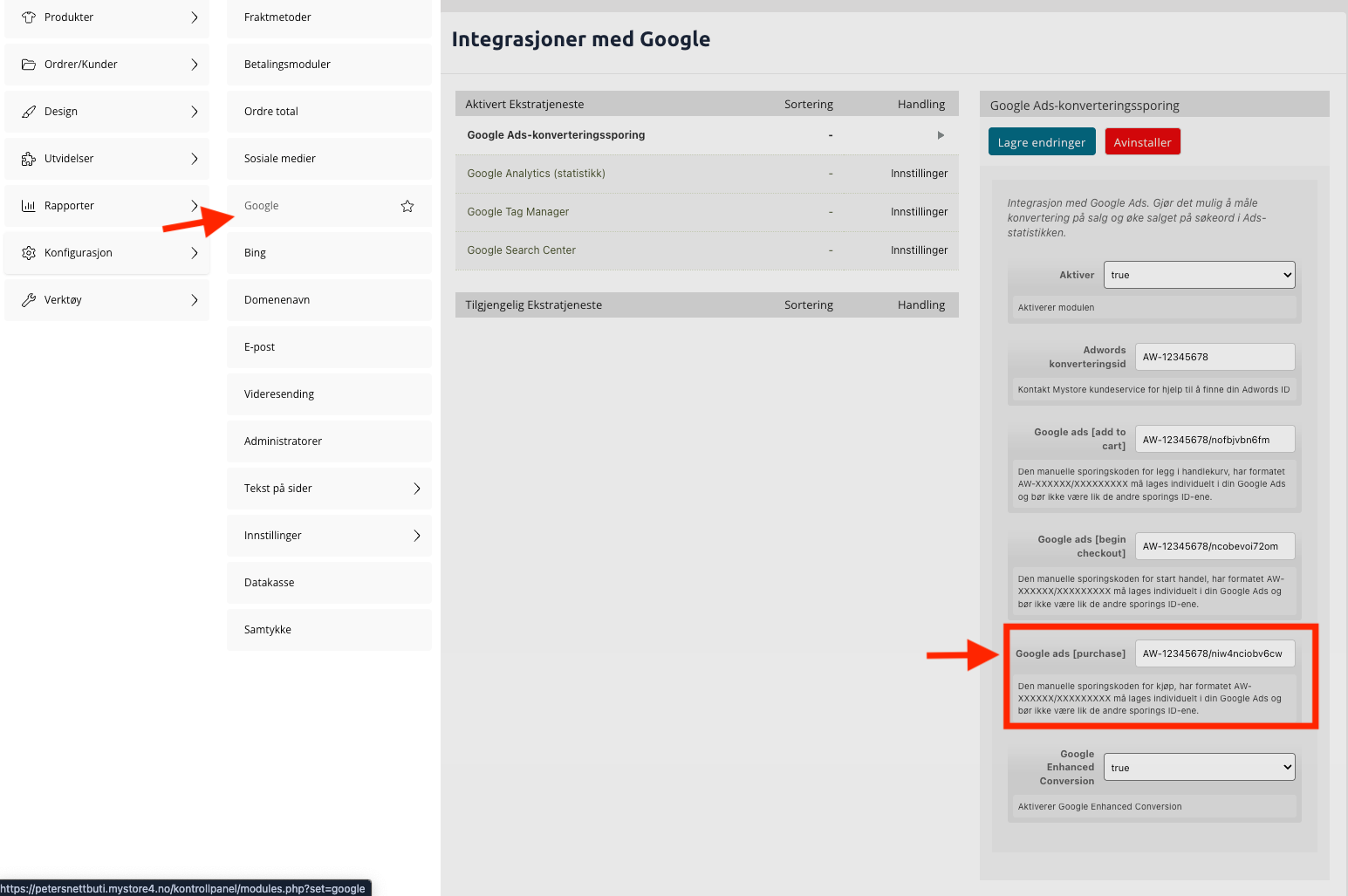
Task: Open Domenenavn menu item
Action: click(x=329, y=300)
